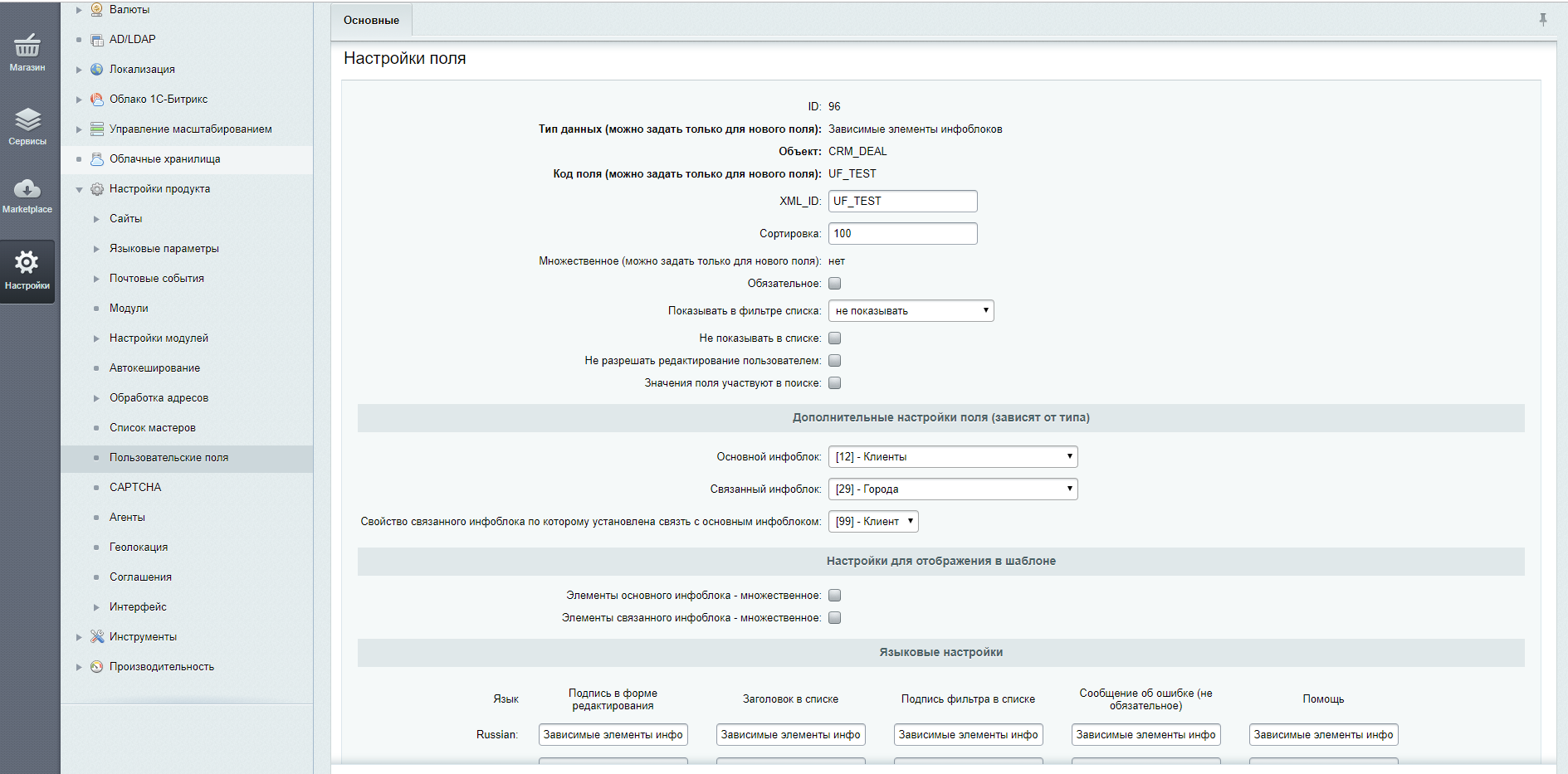Open Показывать в фильтре списка dropdown
The image size is (1568, 774).
[x=911, y=311]
